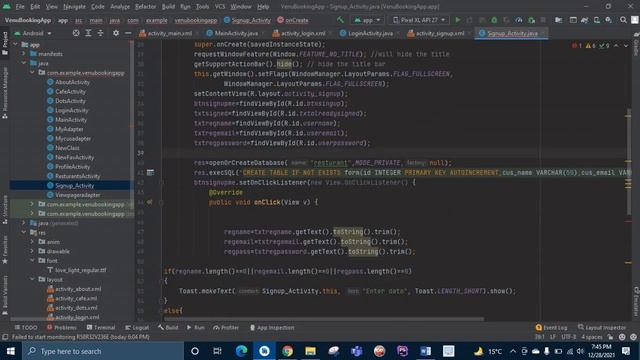The width and height of the screenshot is (640, 360).
Task: Open the Android project view dropdown
Action: (x=33, y=33)
